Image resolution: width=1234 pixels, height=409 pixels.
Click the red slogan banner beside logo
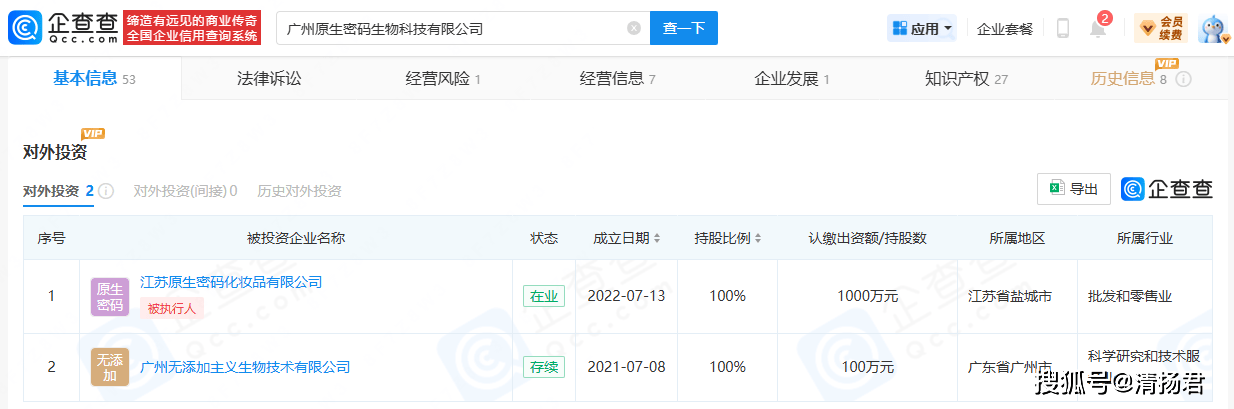click(192, 28)
